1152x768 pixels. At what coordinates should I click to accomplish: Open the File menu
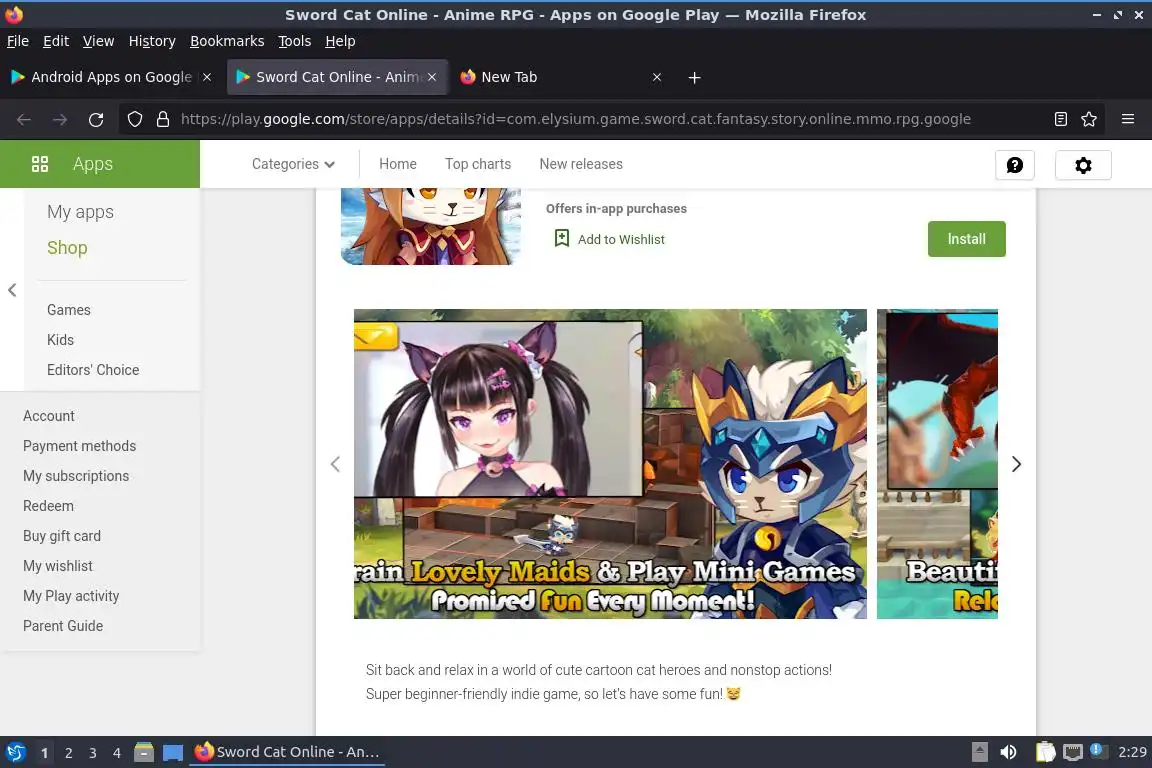click(18, 41)
